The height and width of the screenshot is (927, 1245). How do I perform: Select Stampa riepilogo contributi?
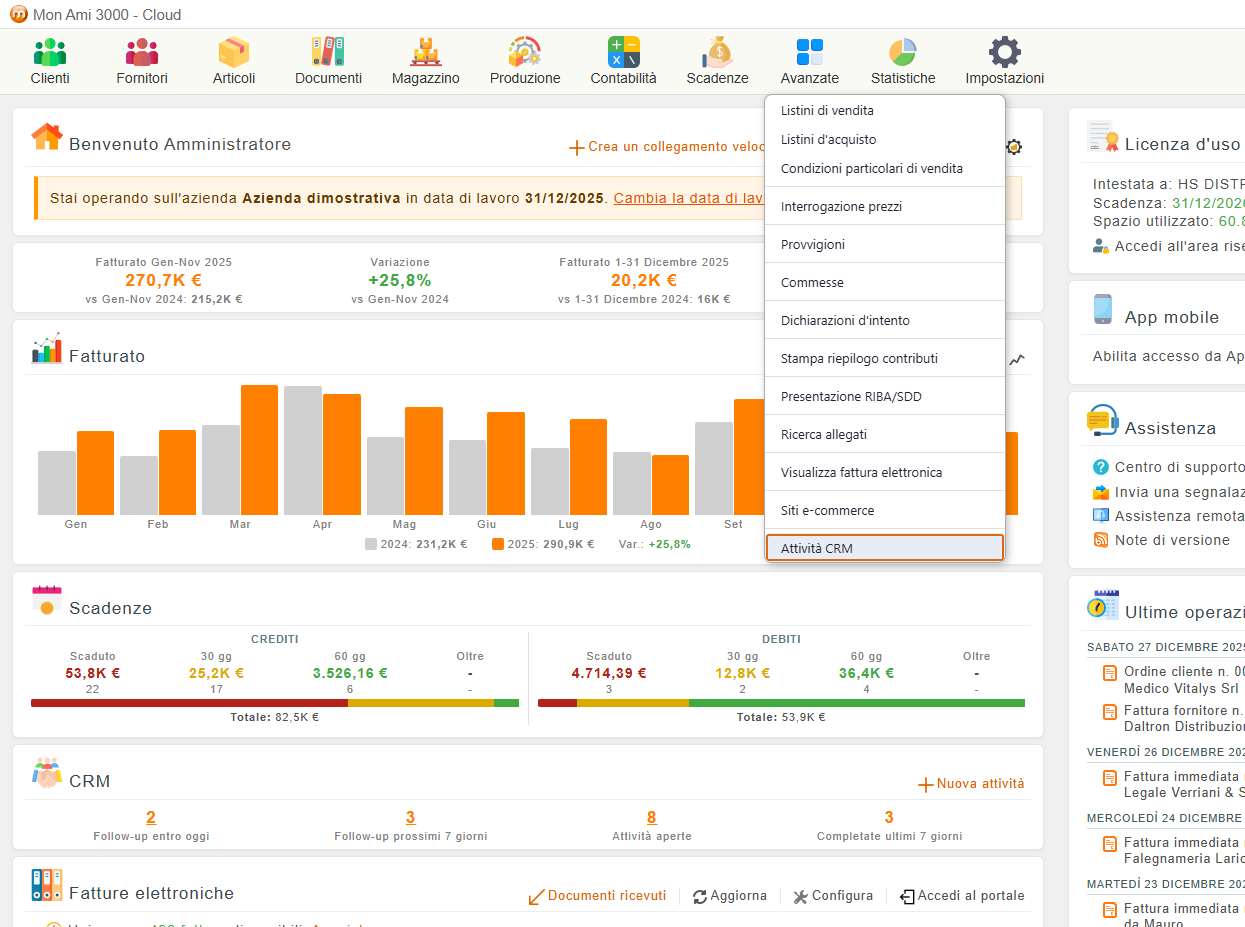click(885, 359)
